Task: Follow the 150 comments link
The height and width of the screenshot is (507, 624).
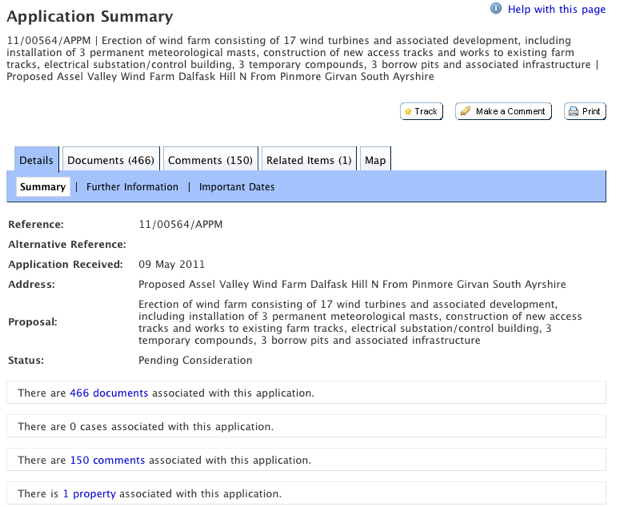Action: pos(107,460)
